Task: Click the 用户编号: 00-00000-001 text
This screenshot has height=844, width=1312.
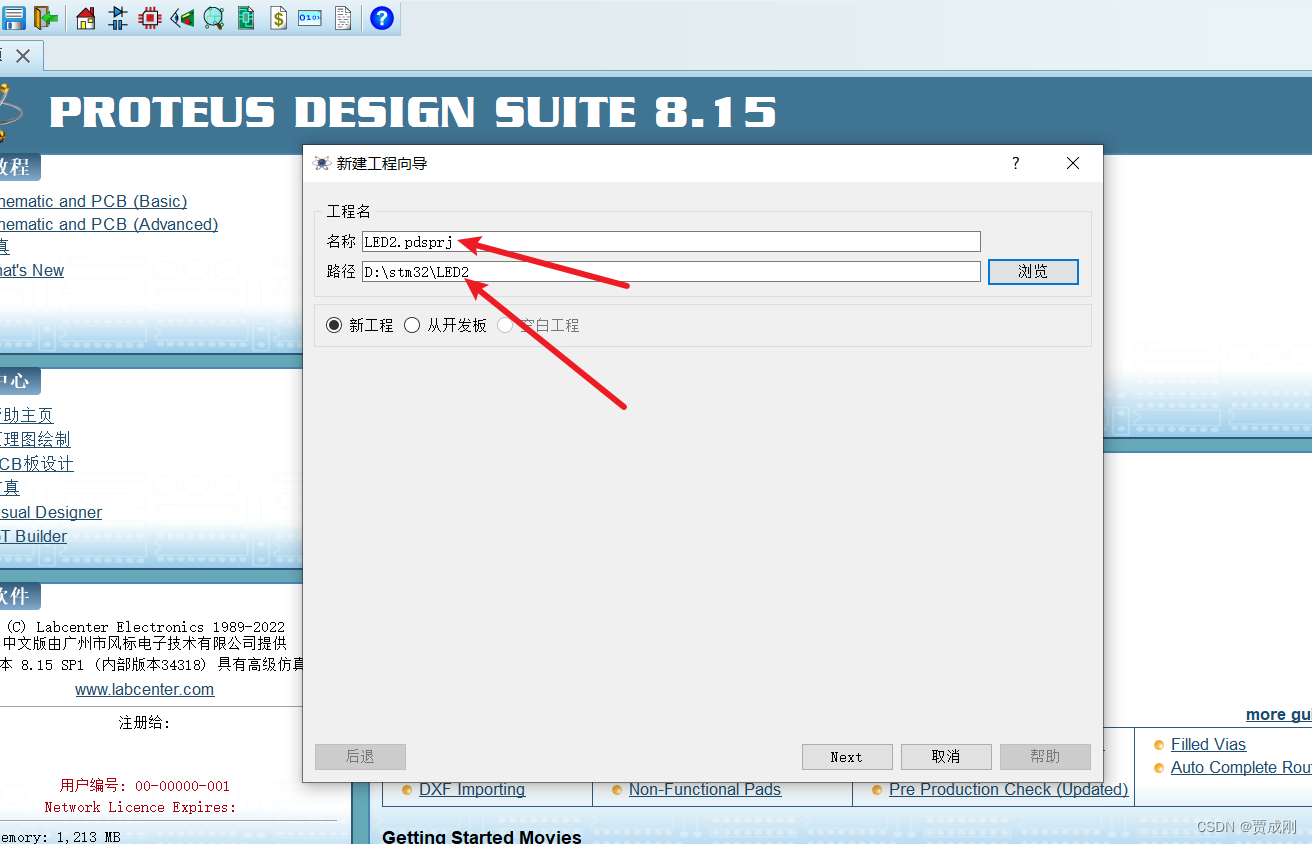Action: [x=145, y=786]
